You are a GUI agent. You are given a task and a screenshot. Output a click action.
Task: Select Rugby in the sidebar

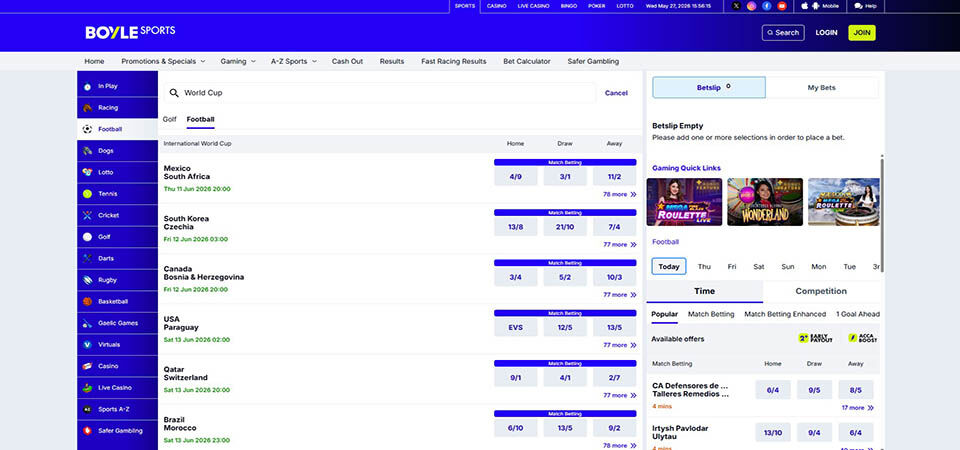click(x=118, y=280)
